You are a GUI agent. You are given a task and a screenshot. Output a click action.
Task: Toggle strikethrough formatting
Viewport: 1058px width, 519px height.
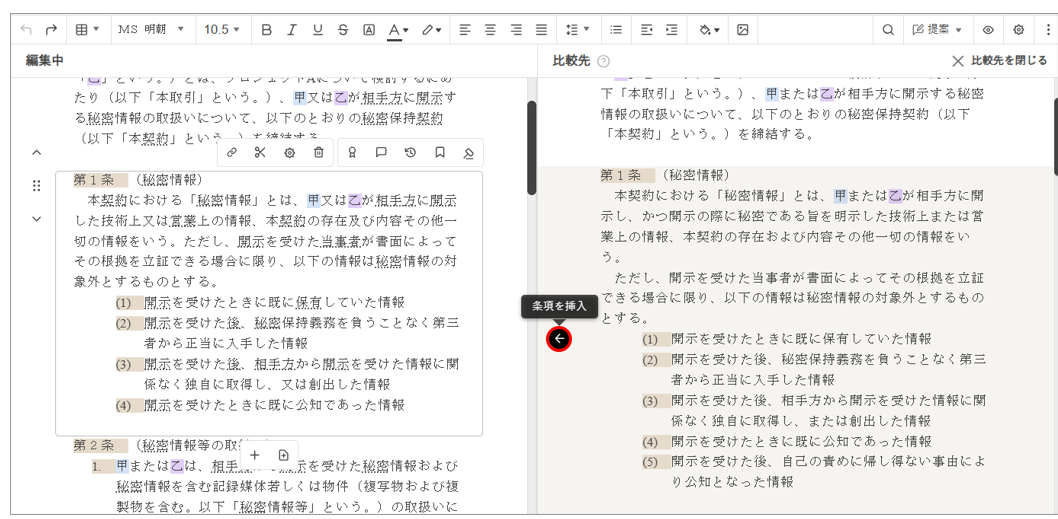point(343,30)
